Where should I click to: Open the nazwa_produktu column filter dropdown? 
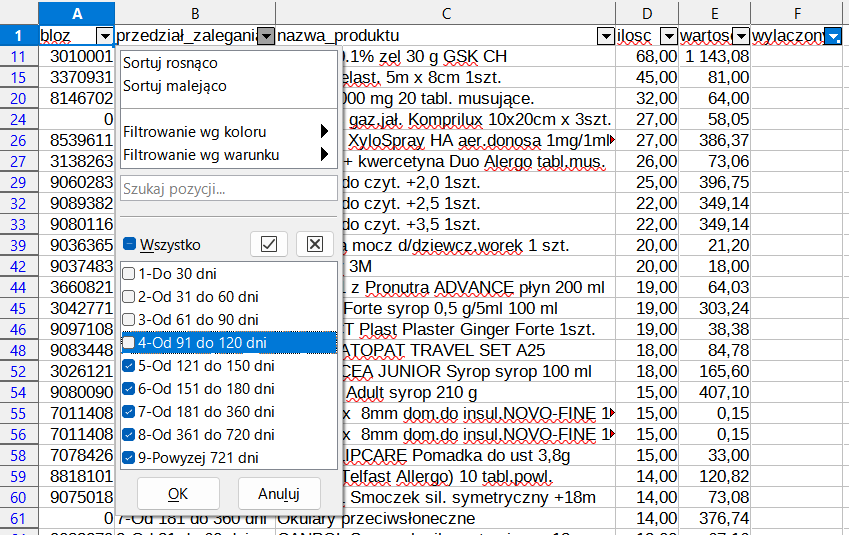point(605,37)
